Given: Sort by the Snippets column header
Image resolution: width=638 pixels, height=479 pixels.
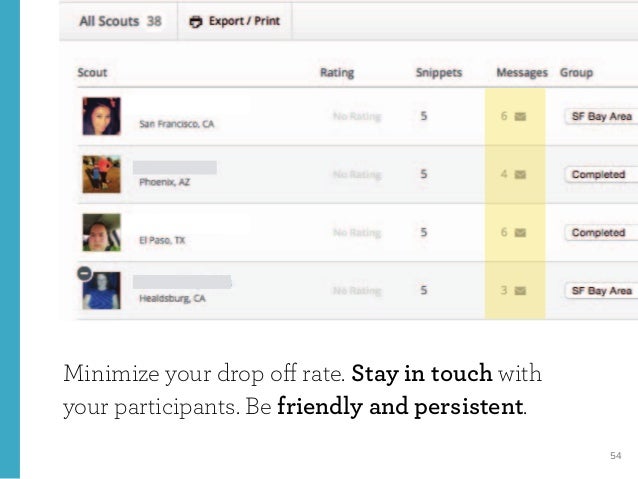Looking at the screenshot, I should [438, 72].
